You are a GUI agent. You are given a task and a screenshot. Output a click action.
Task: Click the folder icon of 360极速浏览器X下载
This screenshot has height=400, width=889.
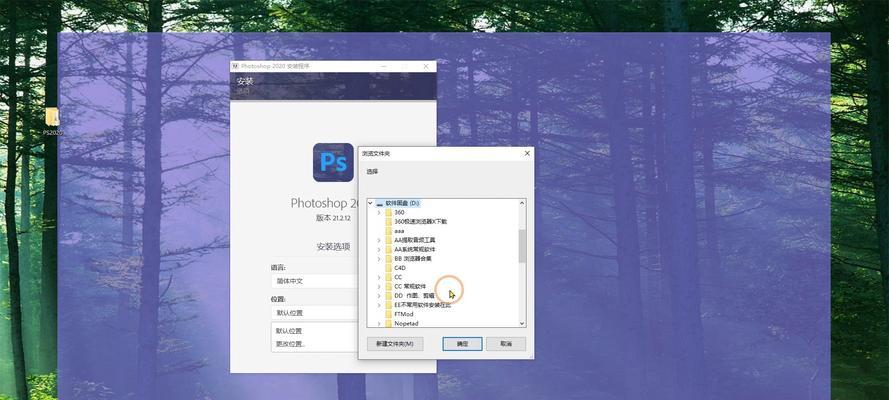[388, 222]
